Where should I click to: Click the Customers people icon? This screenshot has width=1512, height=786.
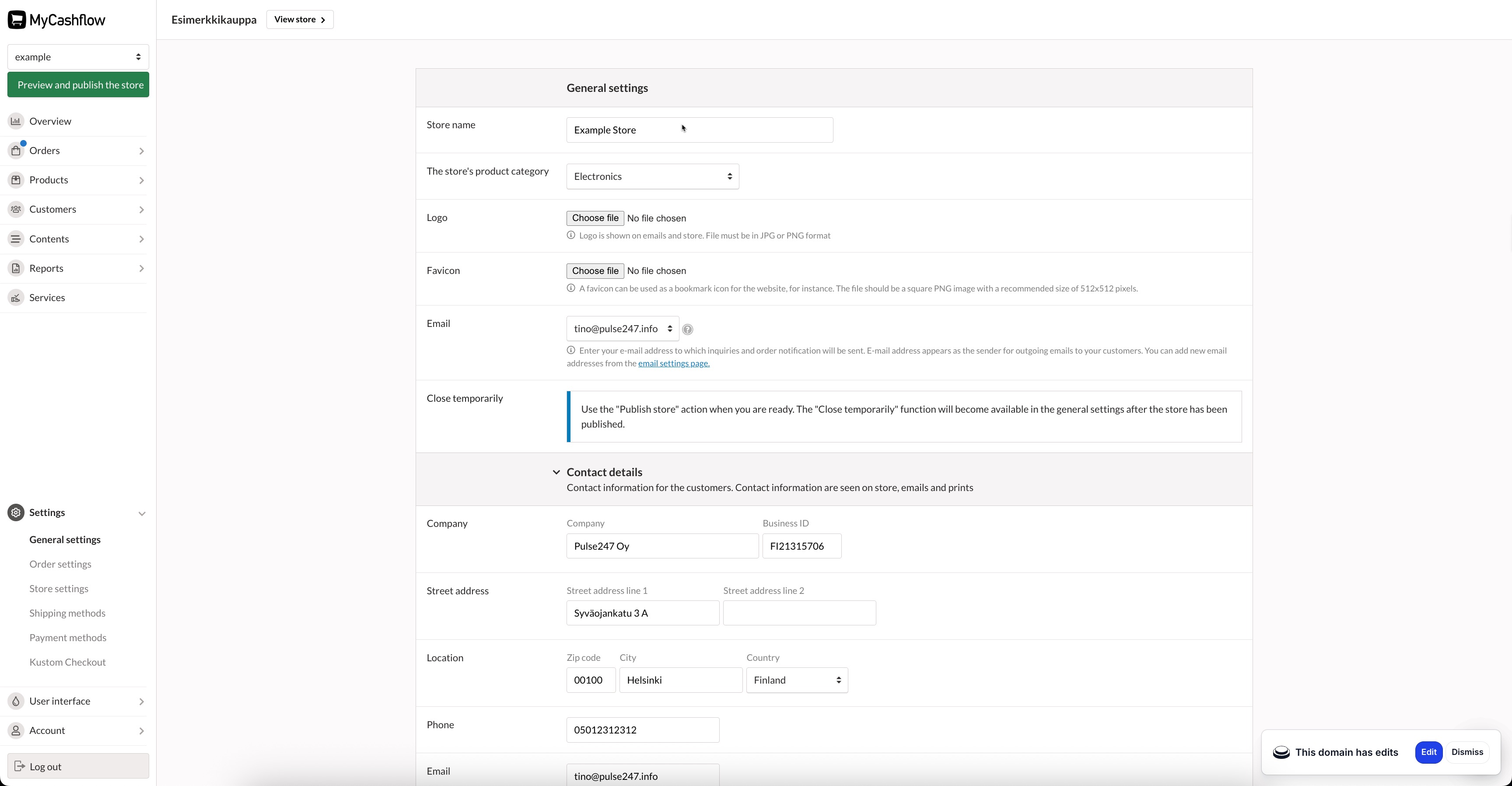[16, 210]
